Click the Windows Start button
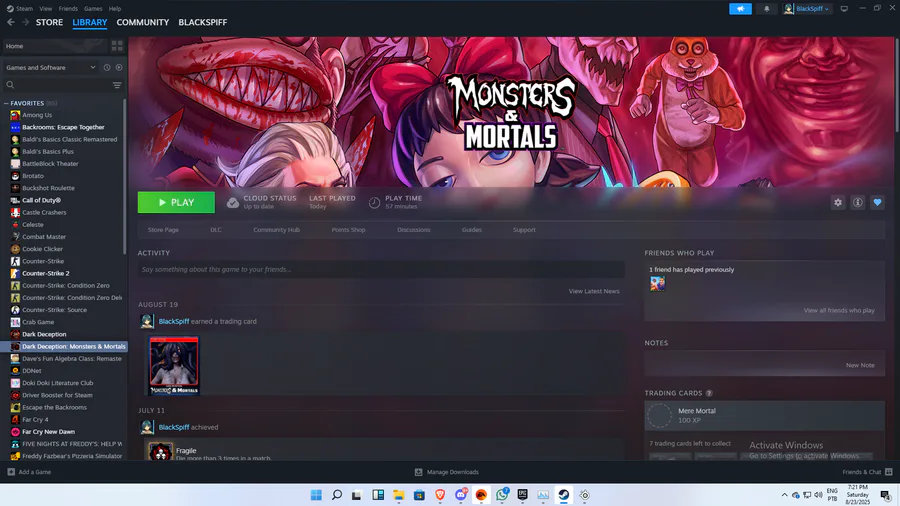 tap(316, 495)
